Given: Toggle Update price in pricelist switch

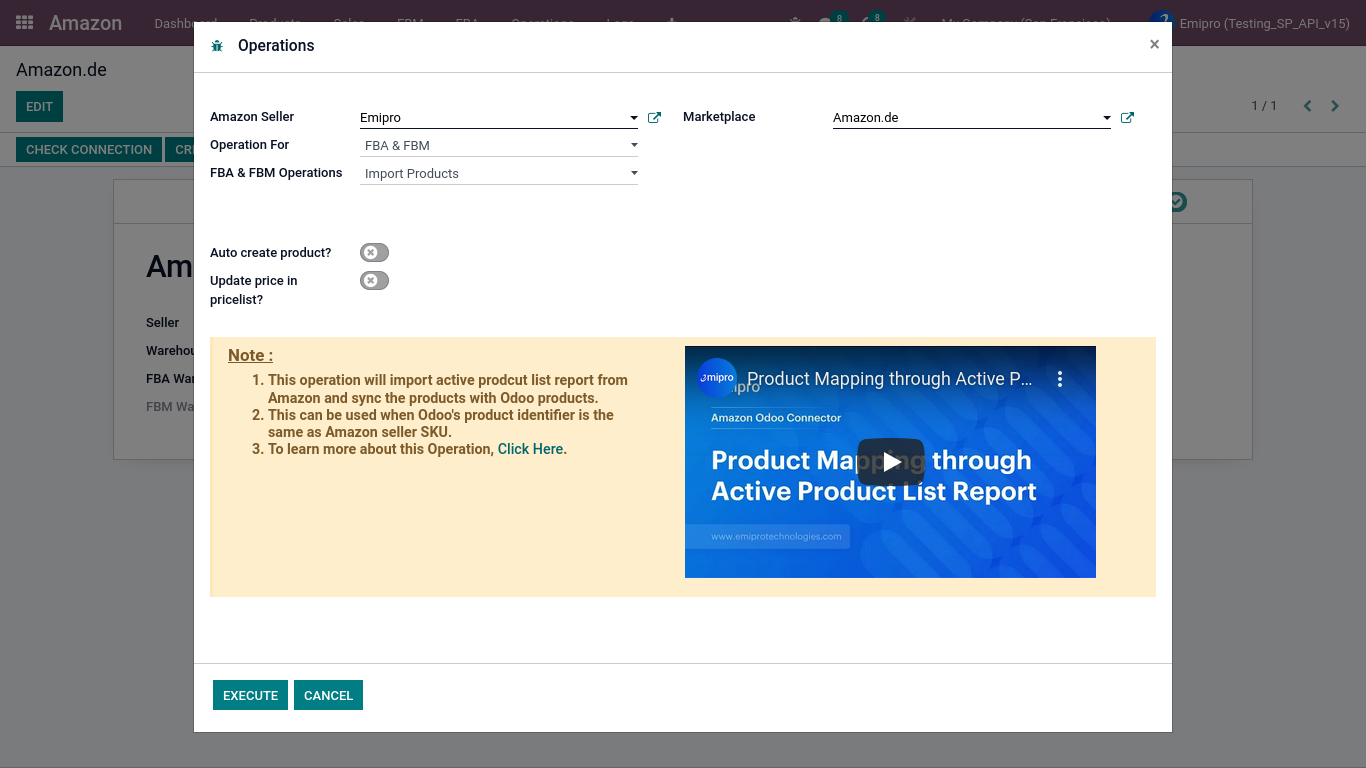Looking at the screenshot, I should tap(374, 281).
